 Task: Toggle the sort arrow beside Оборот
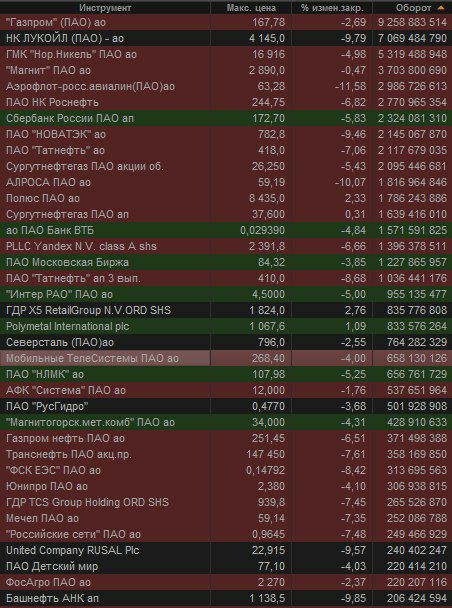(440, 7)
